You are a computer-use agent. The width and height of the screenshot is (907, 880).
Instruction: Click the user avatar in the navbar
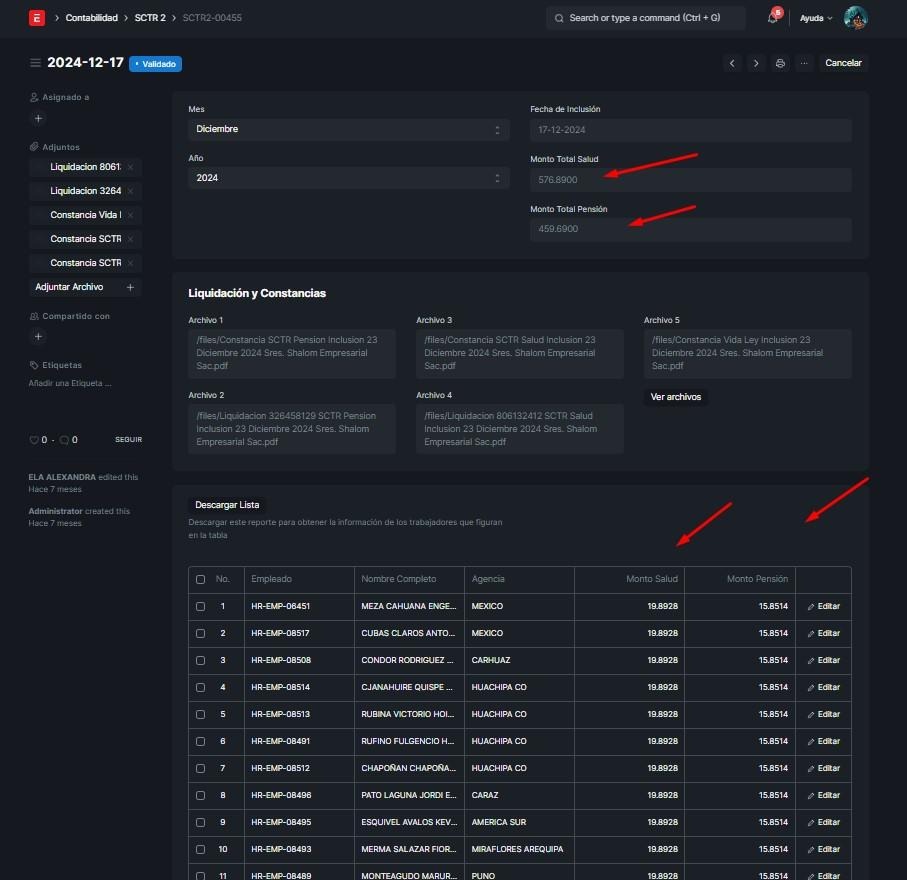click(x=855, y=18)
